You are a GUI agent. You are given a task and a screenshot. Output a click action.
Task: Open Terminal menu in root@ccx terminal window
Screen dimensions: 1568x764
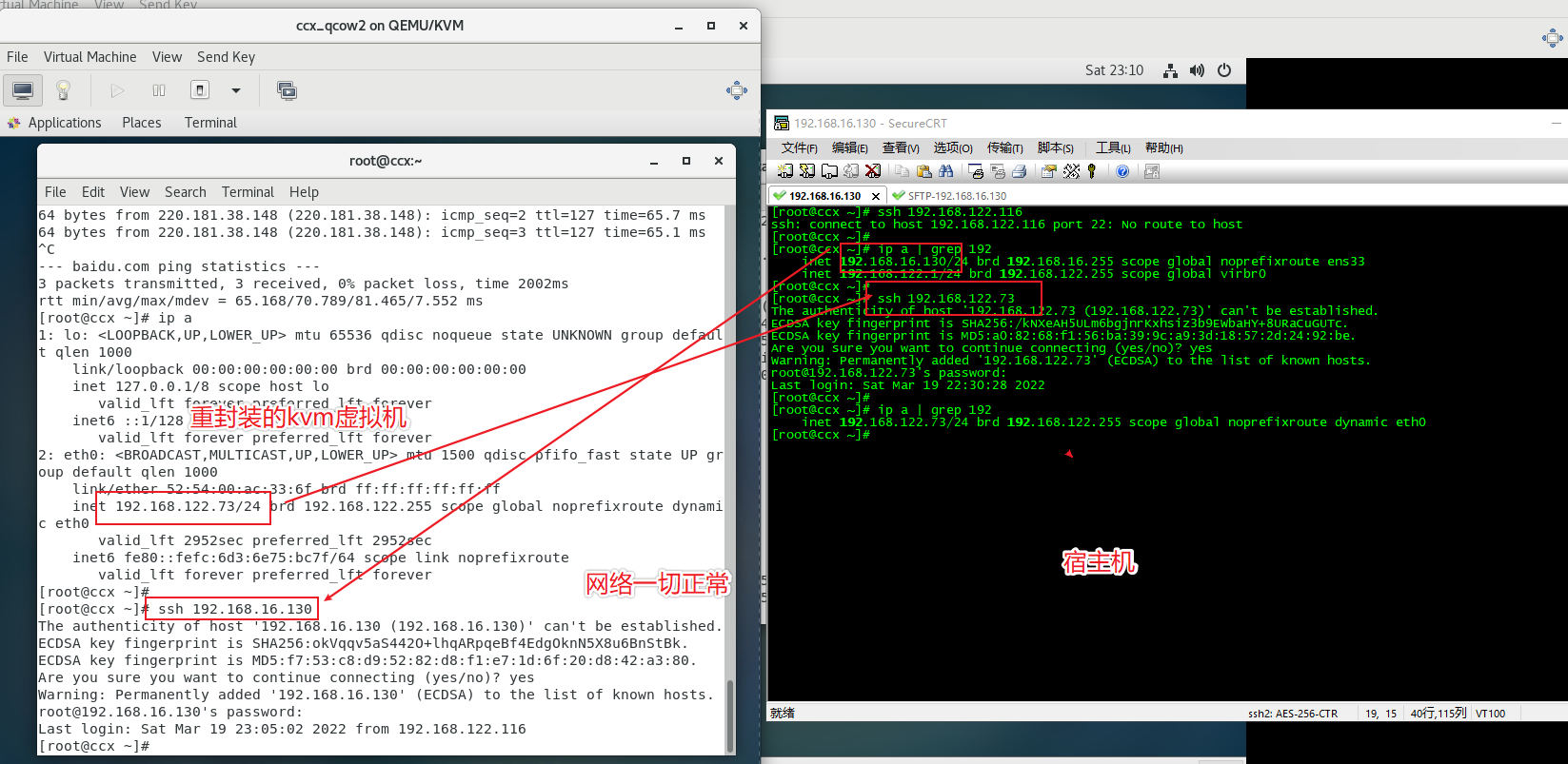[248, 192]
